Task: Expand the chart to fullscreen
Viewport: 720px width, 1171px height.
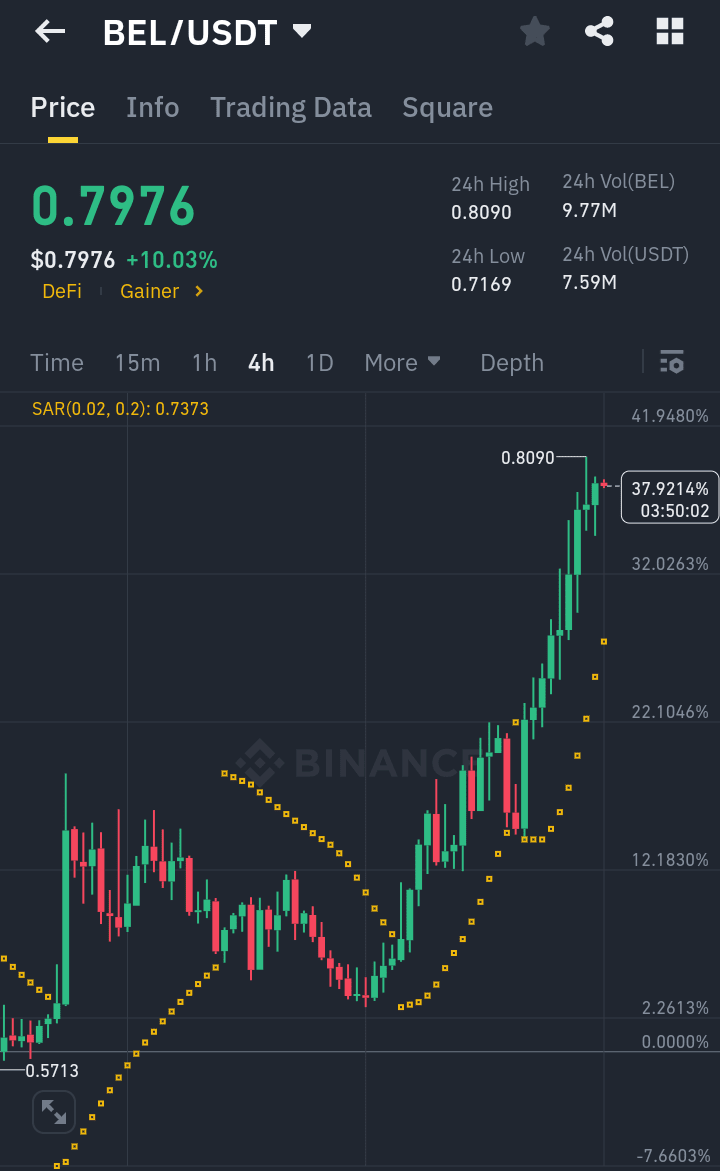Action: (x=53, y=1111)
